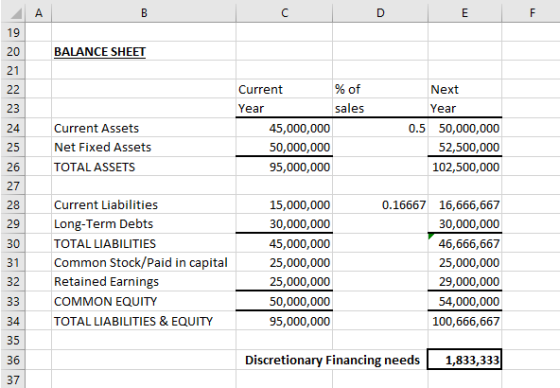This screenshot has height=388, width=560.
Task: Click Common Stock next year 25,000,000 cell
Action: (x=465, y=263)
